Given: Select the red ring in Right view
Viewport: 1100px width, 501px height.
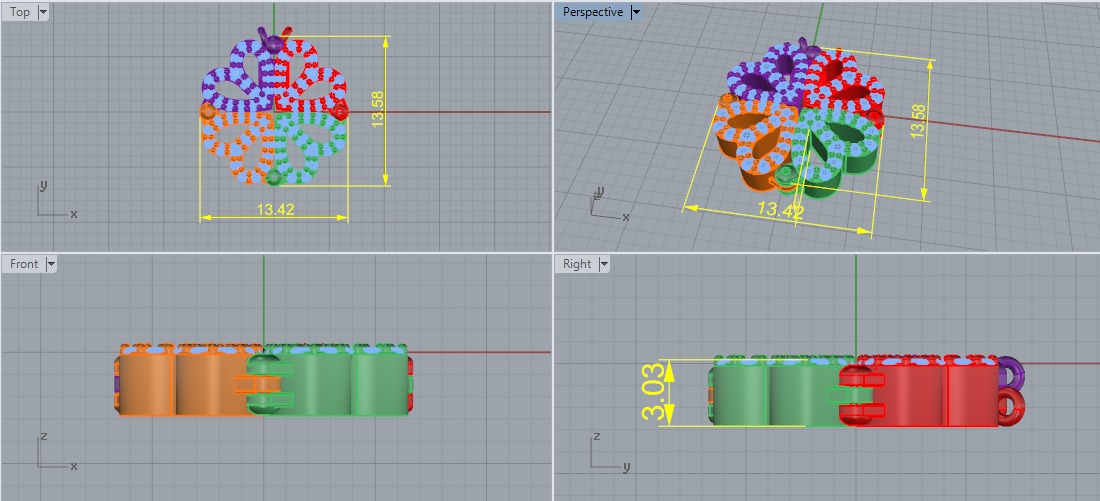Looking at the screenshot, I should point(1011,408).
